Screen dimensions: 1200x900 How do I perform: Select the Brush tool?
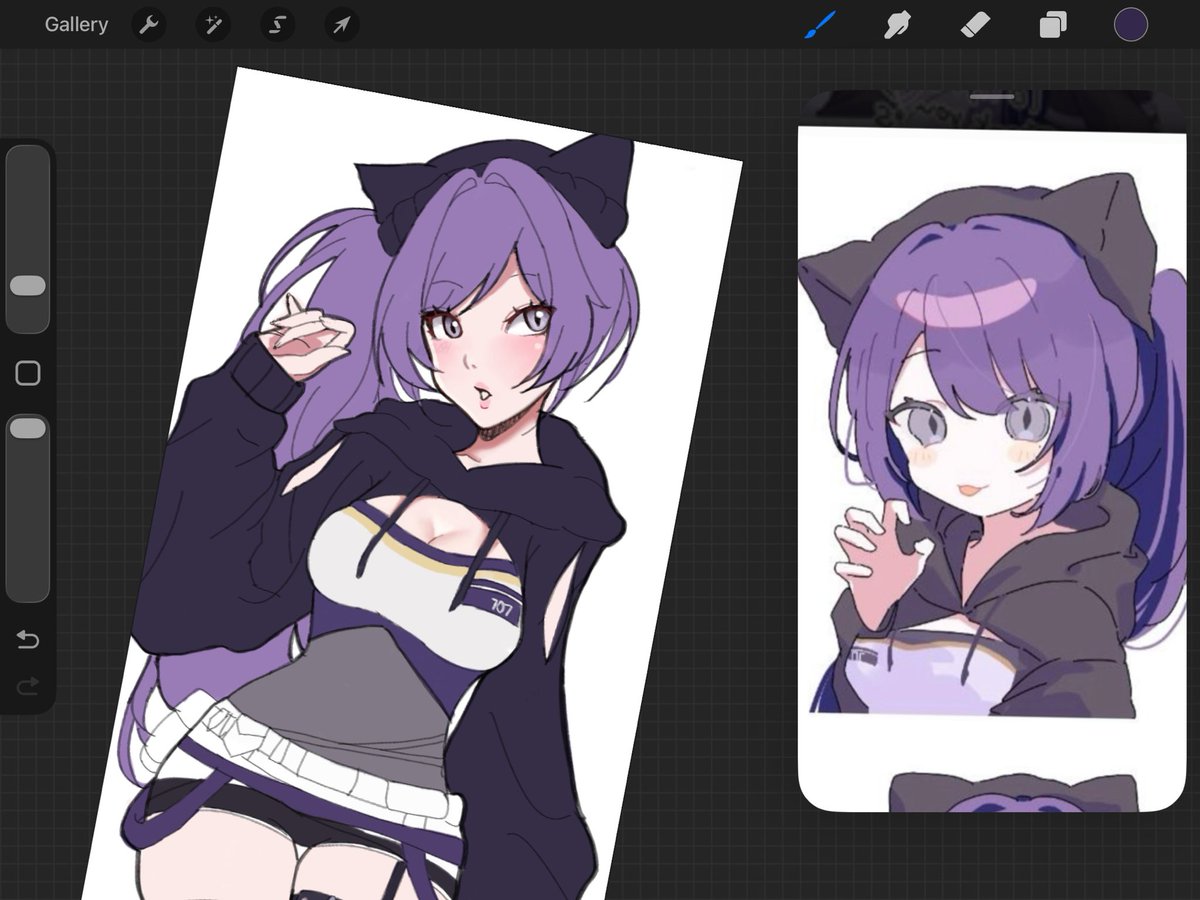(x=818, y=25)
